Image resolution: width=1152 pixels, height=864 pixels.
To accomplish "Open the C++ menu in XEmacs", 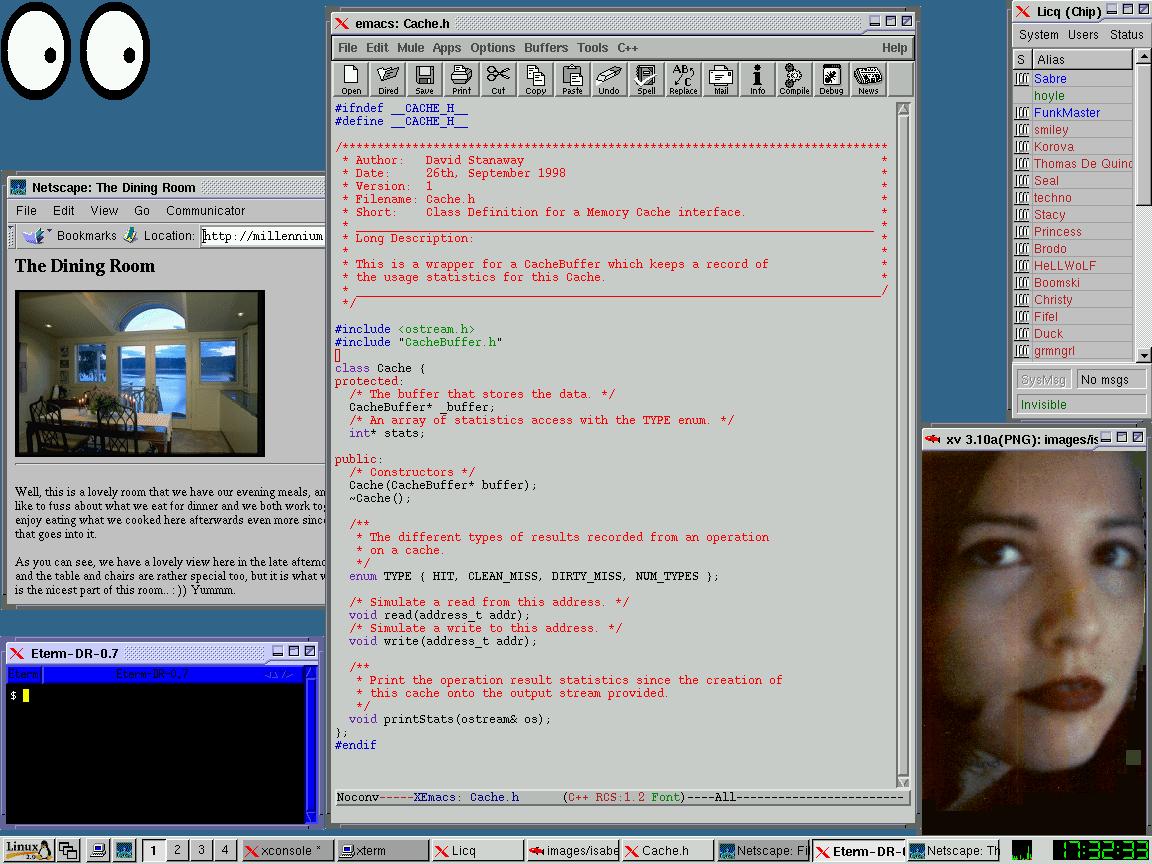I will click(627, 47).
